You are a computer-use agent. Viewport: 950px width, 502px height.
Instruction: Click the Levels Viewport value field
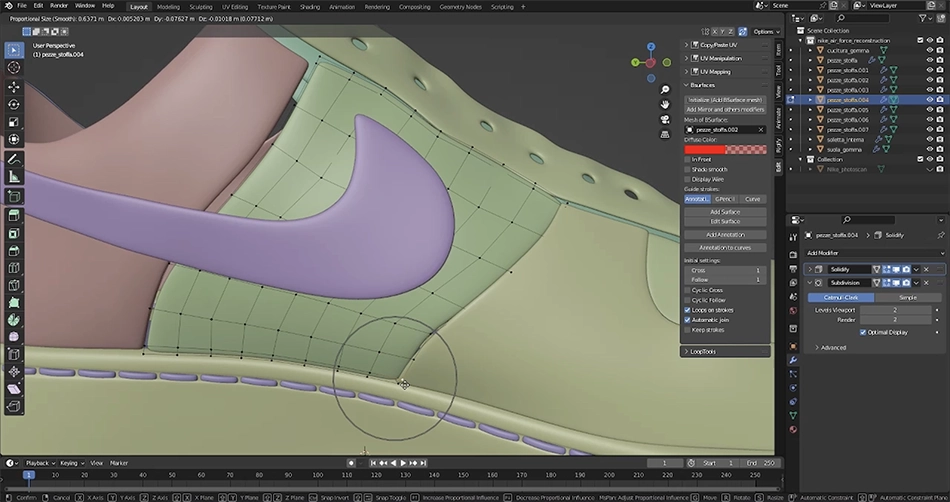(x=895, y=310)
